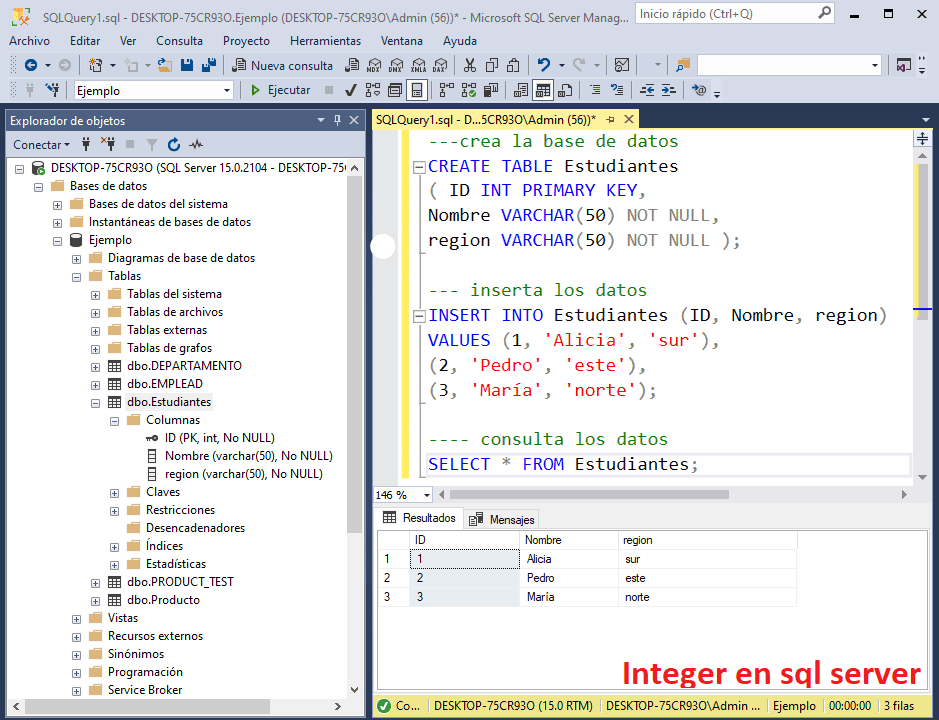This screenshot has width=939, height=720.
Task: Open file using the Open File icon
Action: click(165, 65)
